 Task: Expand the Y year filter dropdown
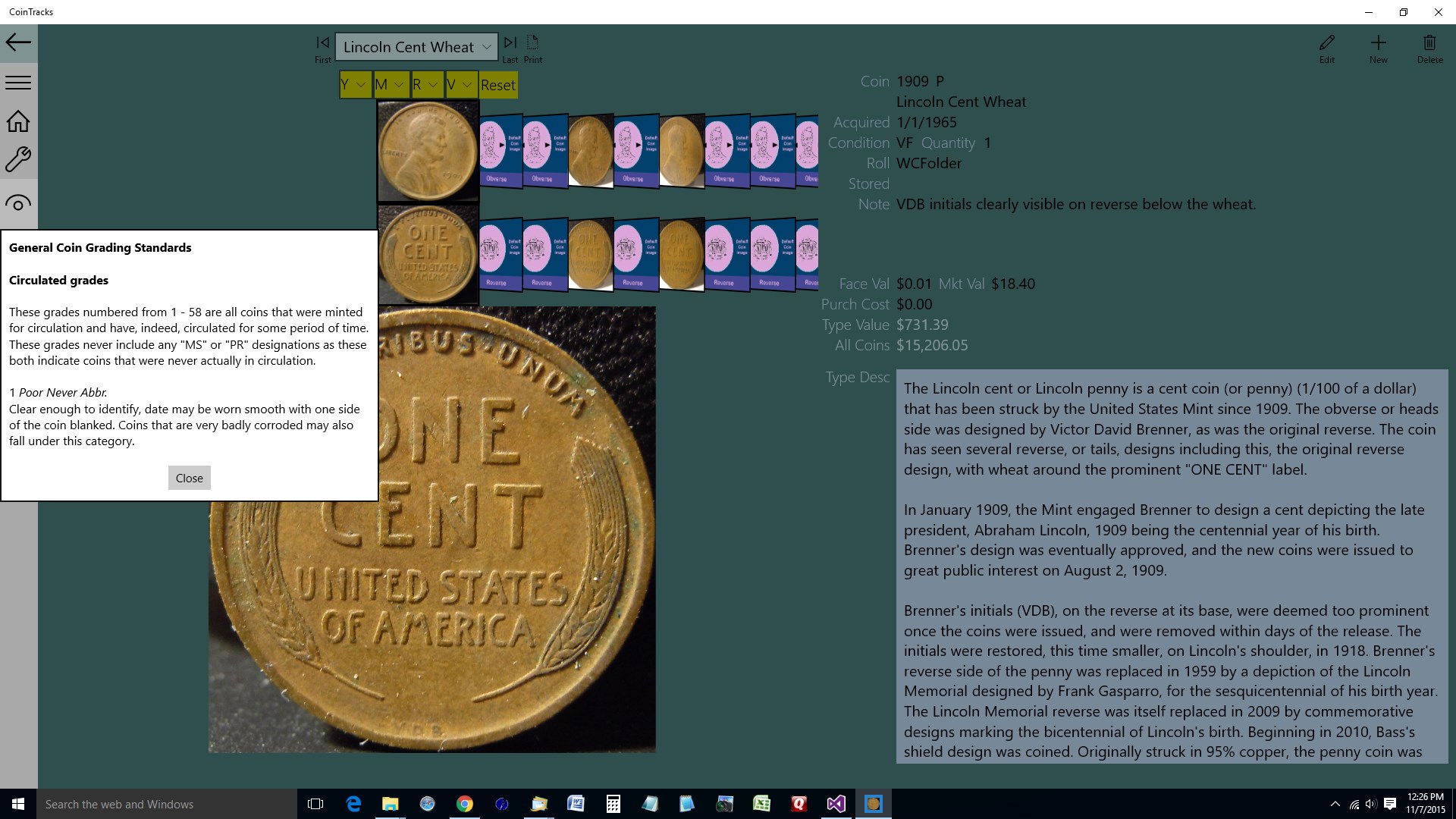click(x=353, y=84)
